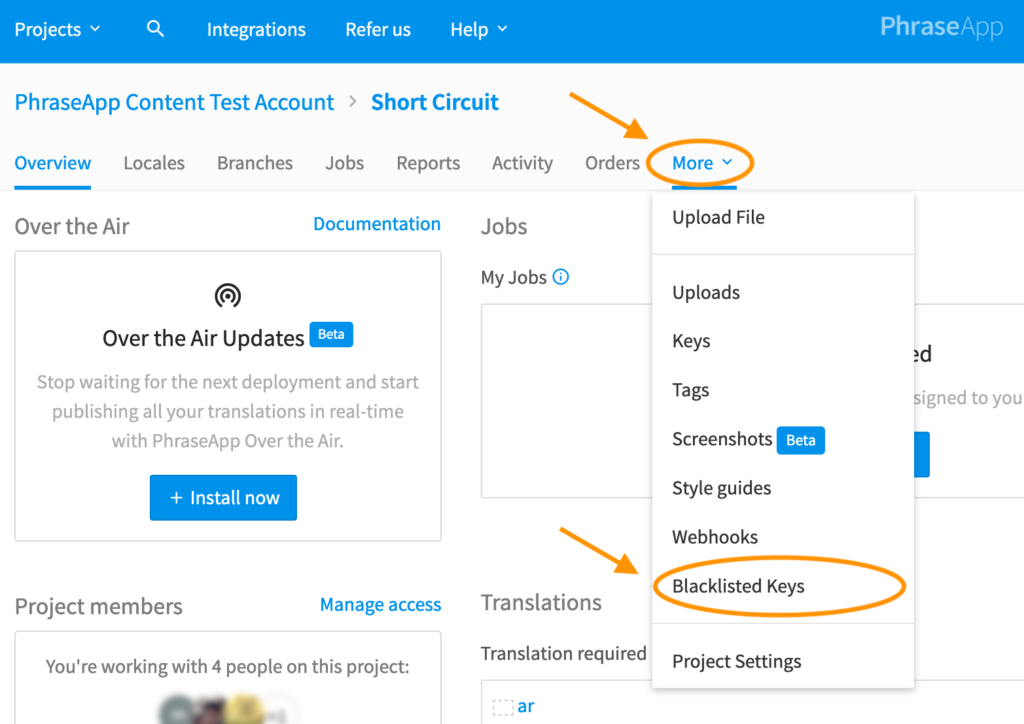Click the Project members heading
The image size is (1024, 724).
pyautogui.click(x=99, y=606)
